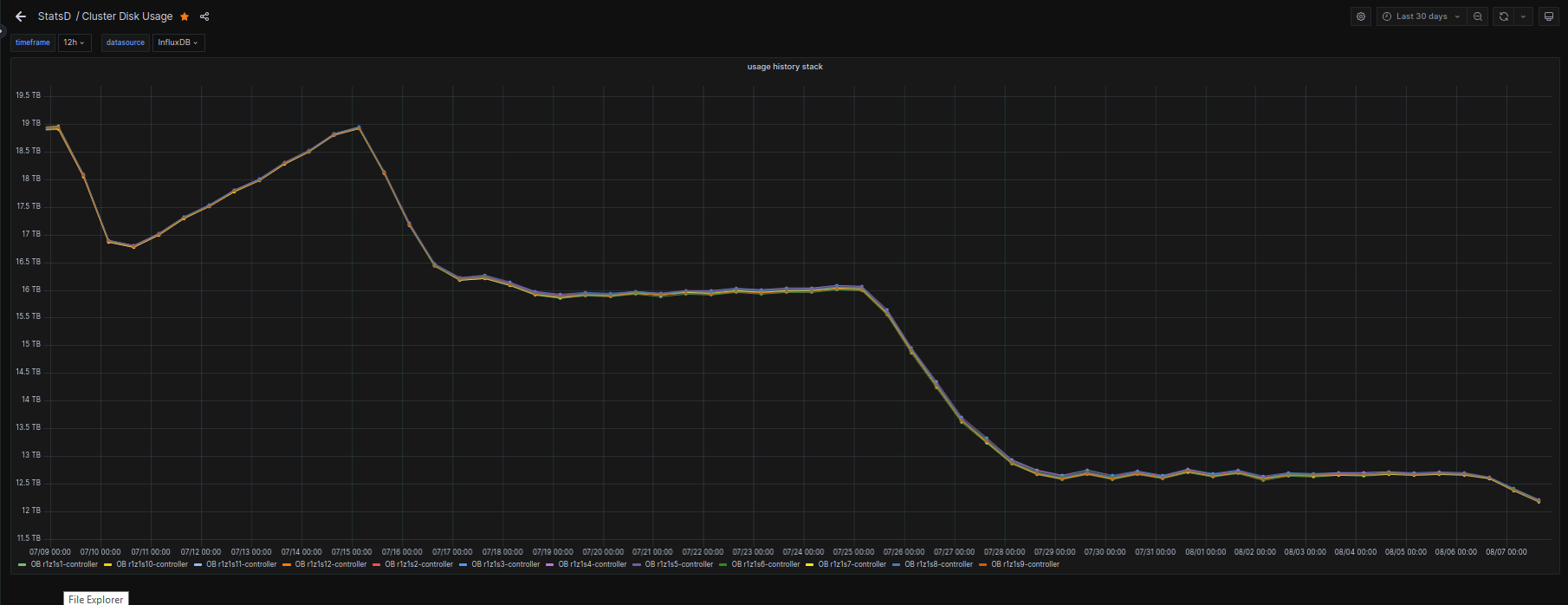Click OB r1z1s4-controller purple color swatch
This screenshot has width=1568, height=605.
click(550, 564)
